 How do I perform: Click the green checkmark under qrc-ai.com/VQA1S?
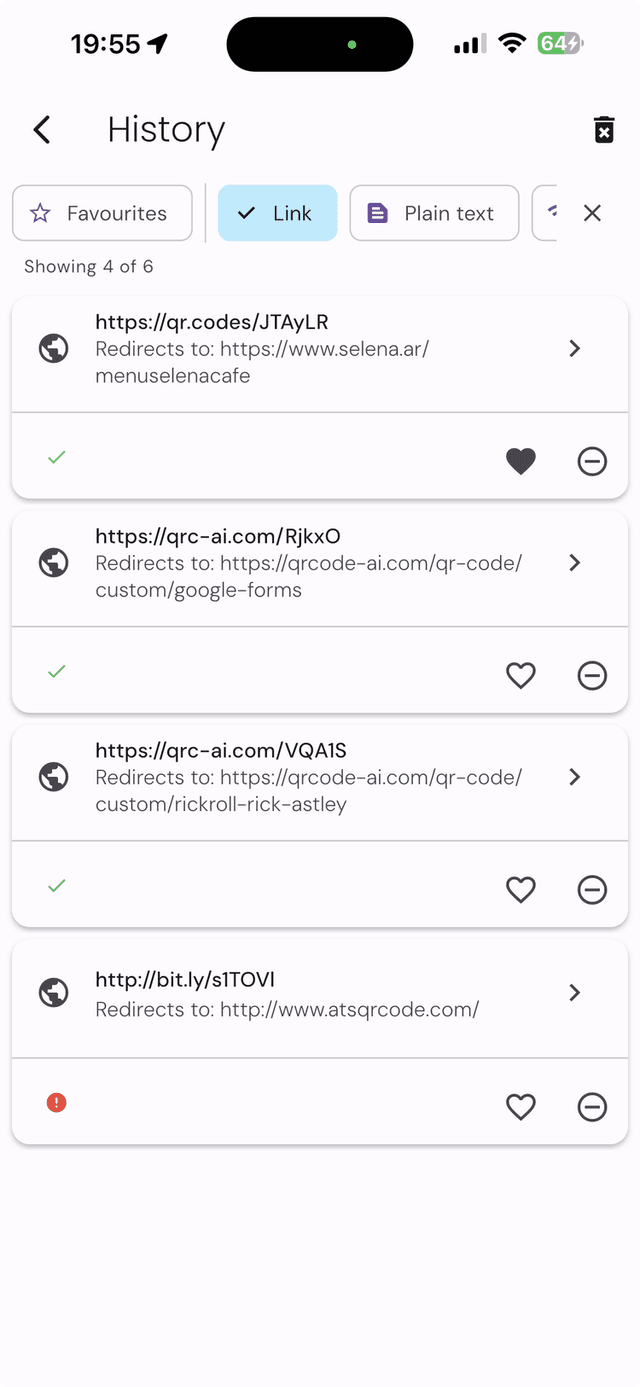coord(56,885)
